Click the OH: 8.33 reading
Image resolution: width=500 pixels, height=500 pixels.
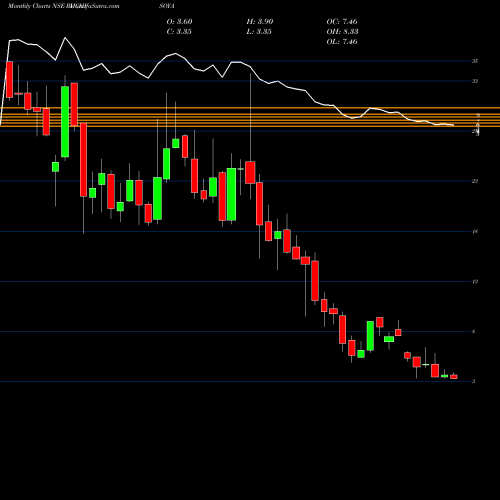tap(342, 32)
